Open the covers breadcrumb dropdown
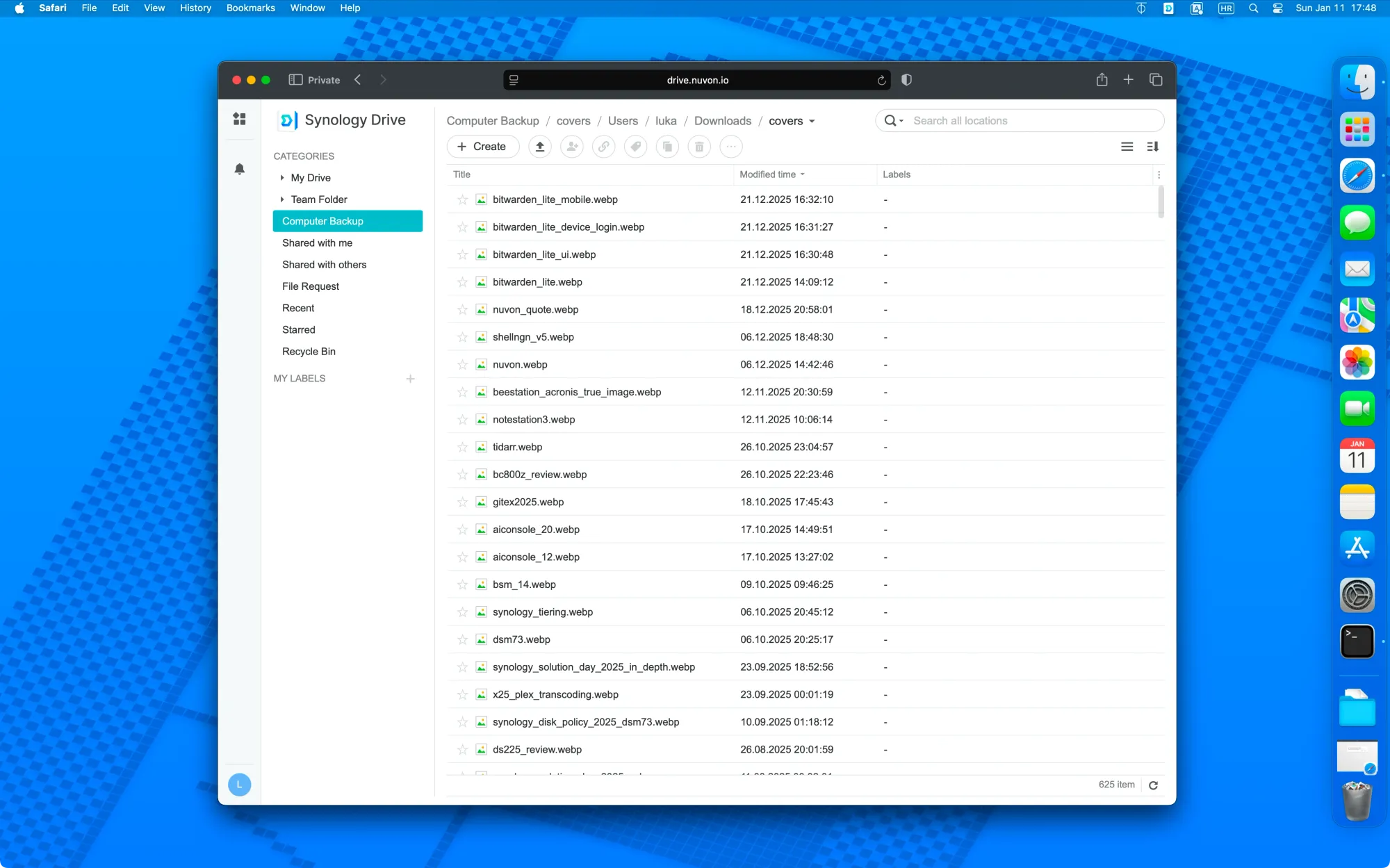 (811, 122)
